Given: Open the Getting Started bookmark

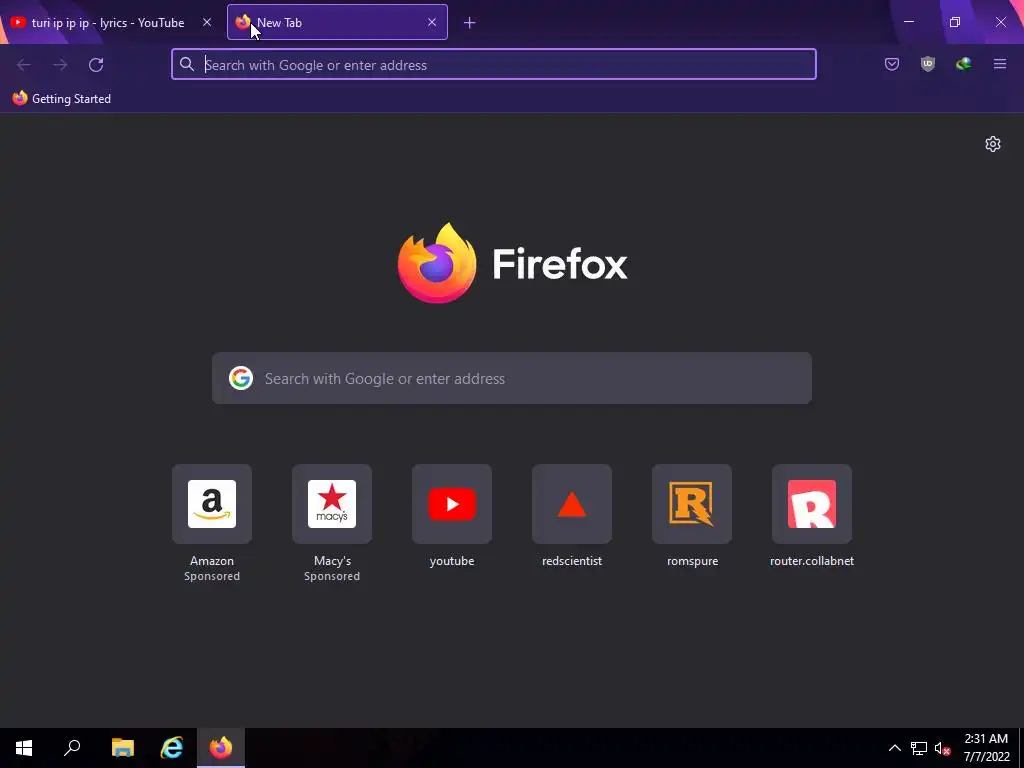Looking at the screenshot, I should pyautogui.click(x=62, y=99).
